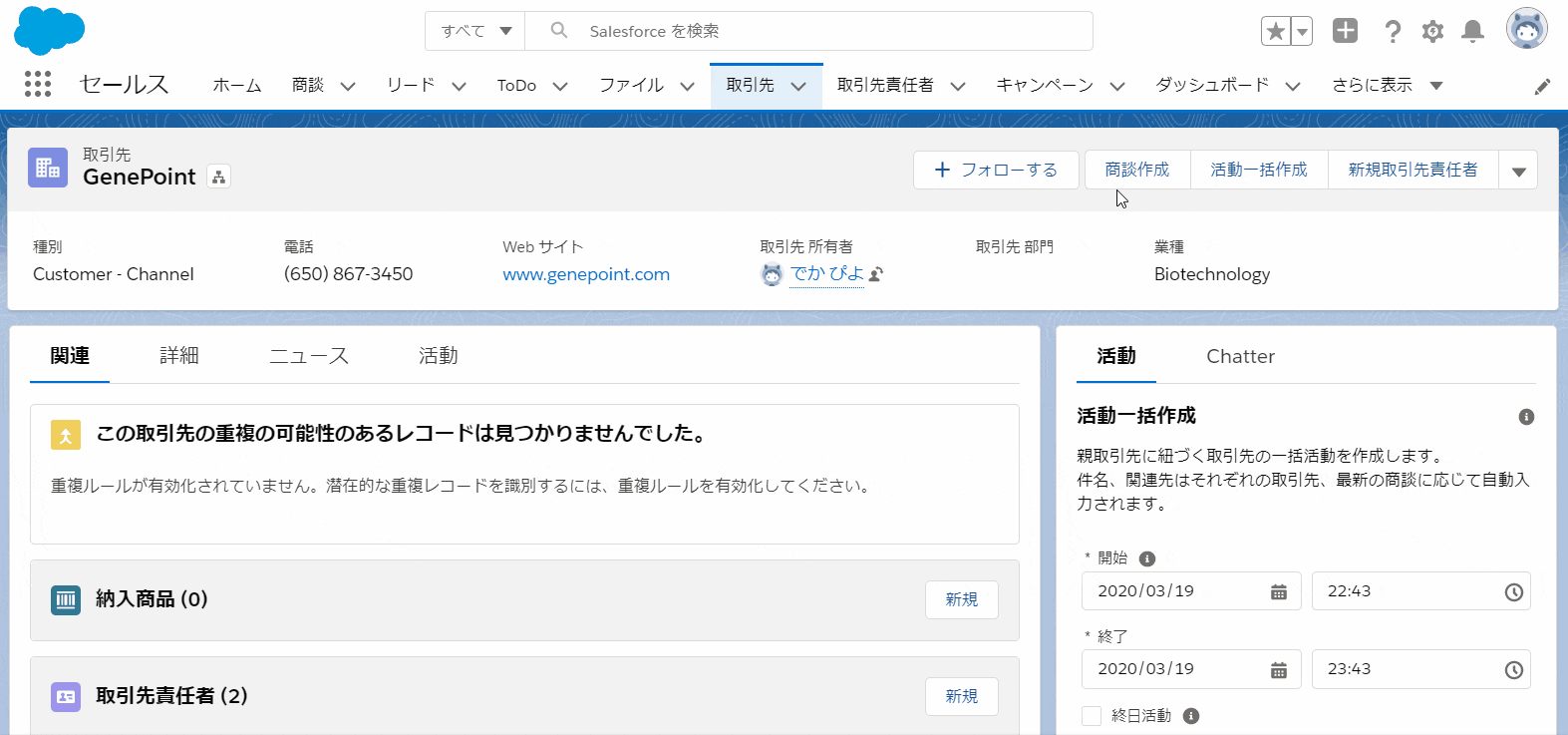Expand the リード tab chevron
The height and width of the screenshot is (735, 1568).
pyautogui.click(x=459, y=86)
